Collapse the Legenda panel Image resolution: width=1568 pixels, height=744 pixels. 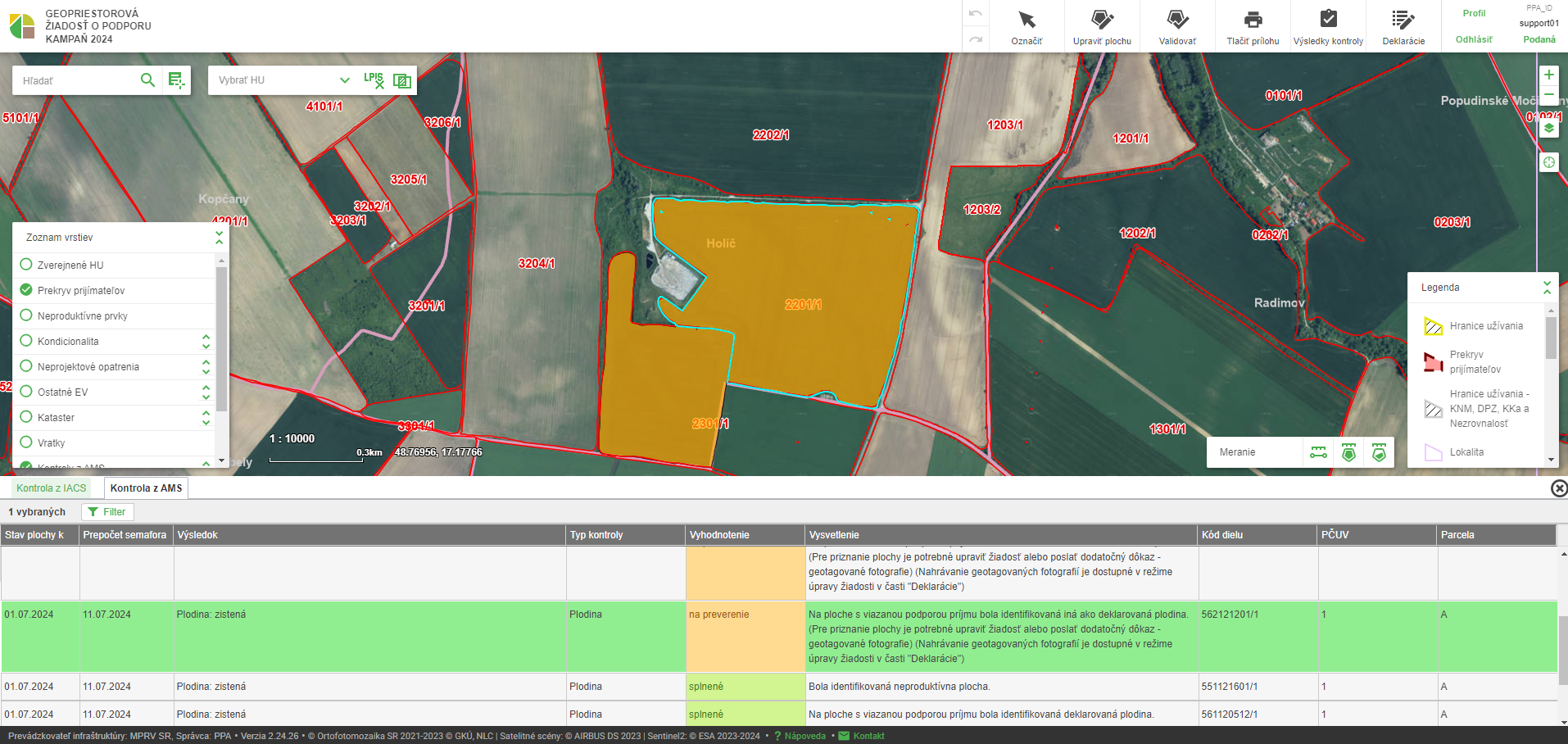1547,288
